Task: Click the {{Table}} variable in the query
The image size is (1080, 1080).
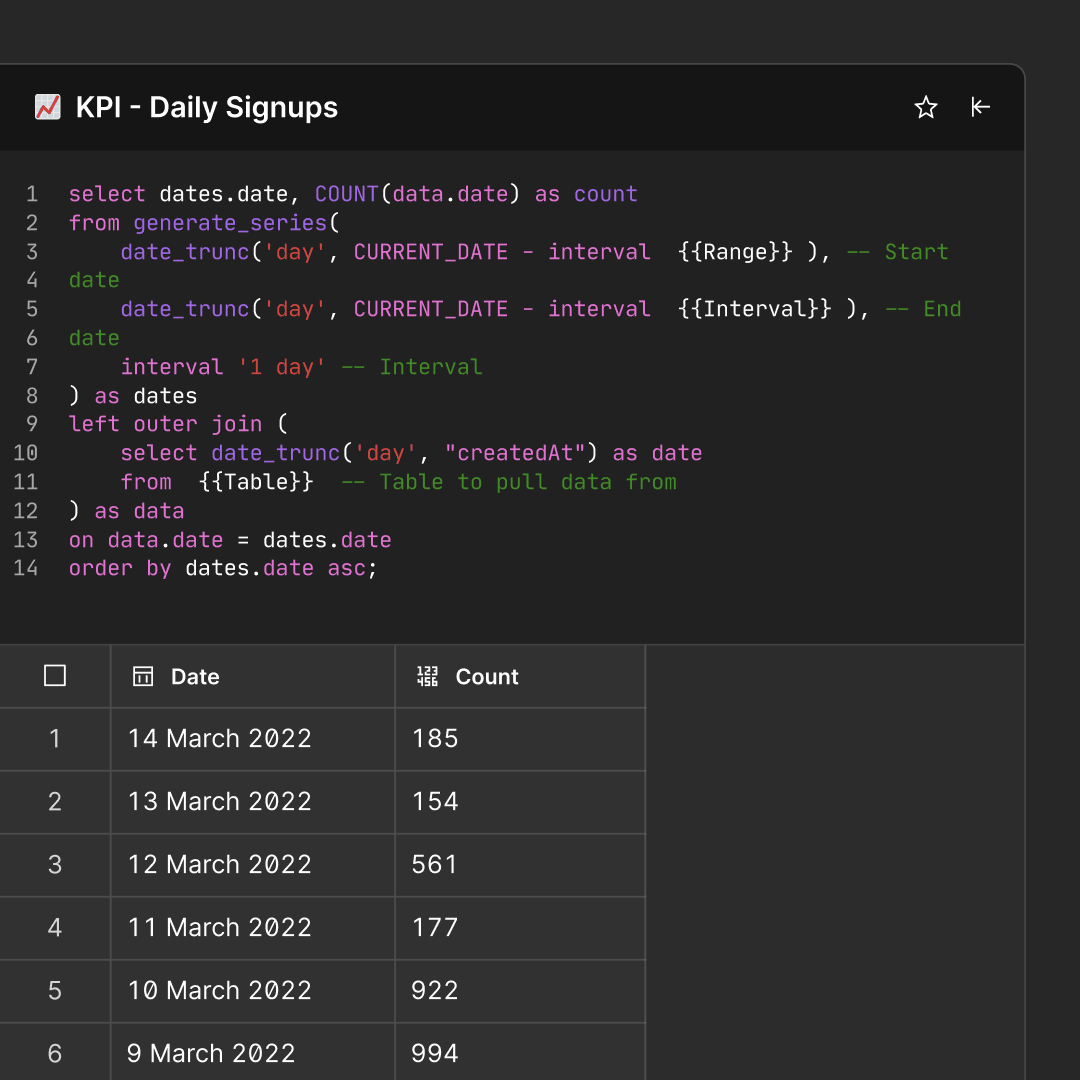Action: point(256,482)
